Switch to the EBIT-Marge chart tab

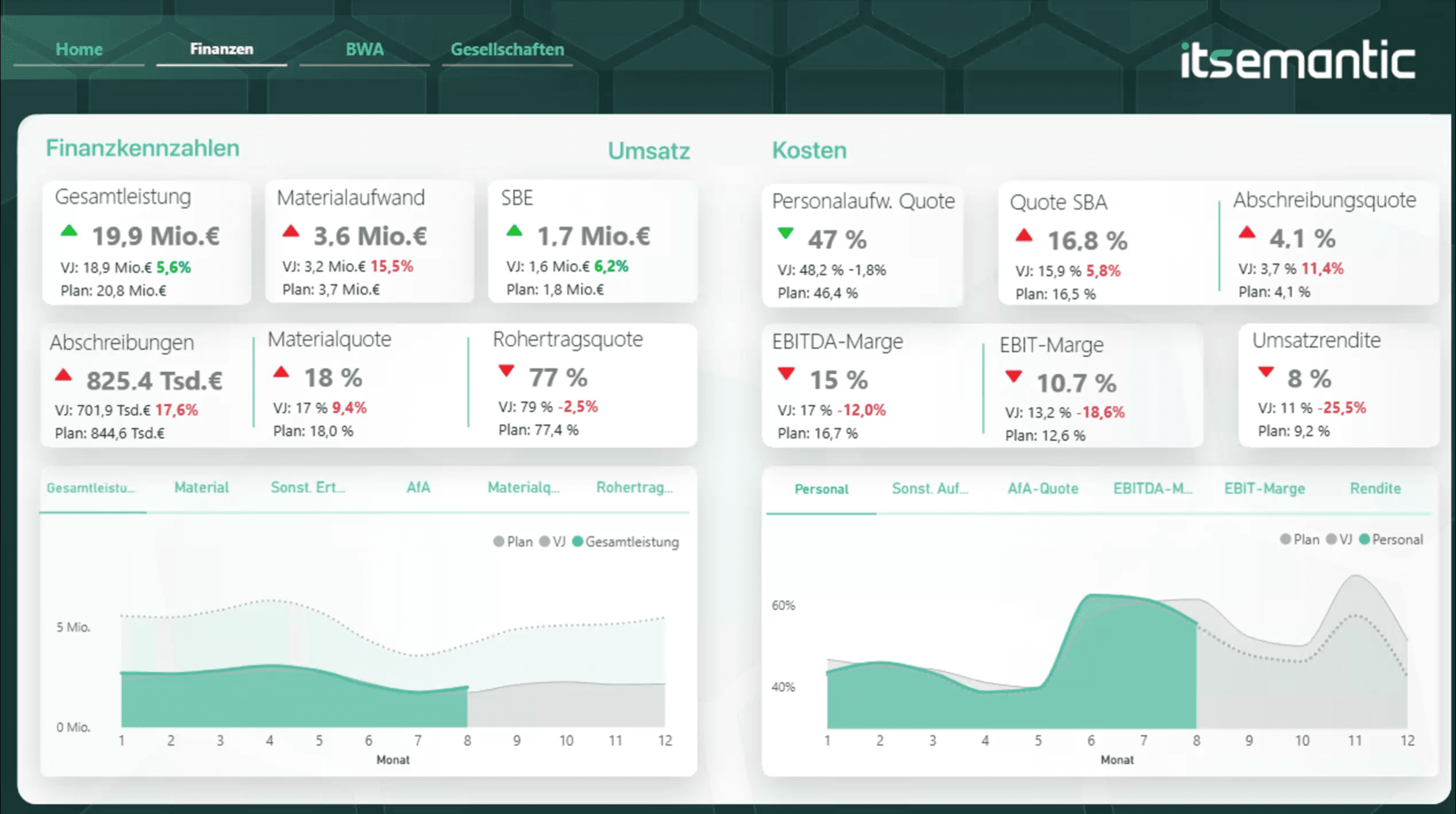point(1265,489)
